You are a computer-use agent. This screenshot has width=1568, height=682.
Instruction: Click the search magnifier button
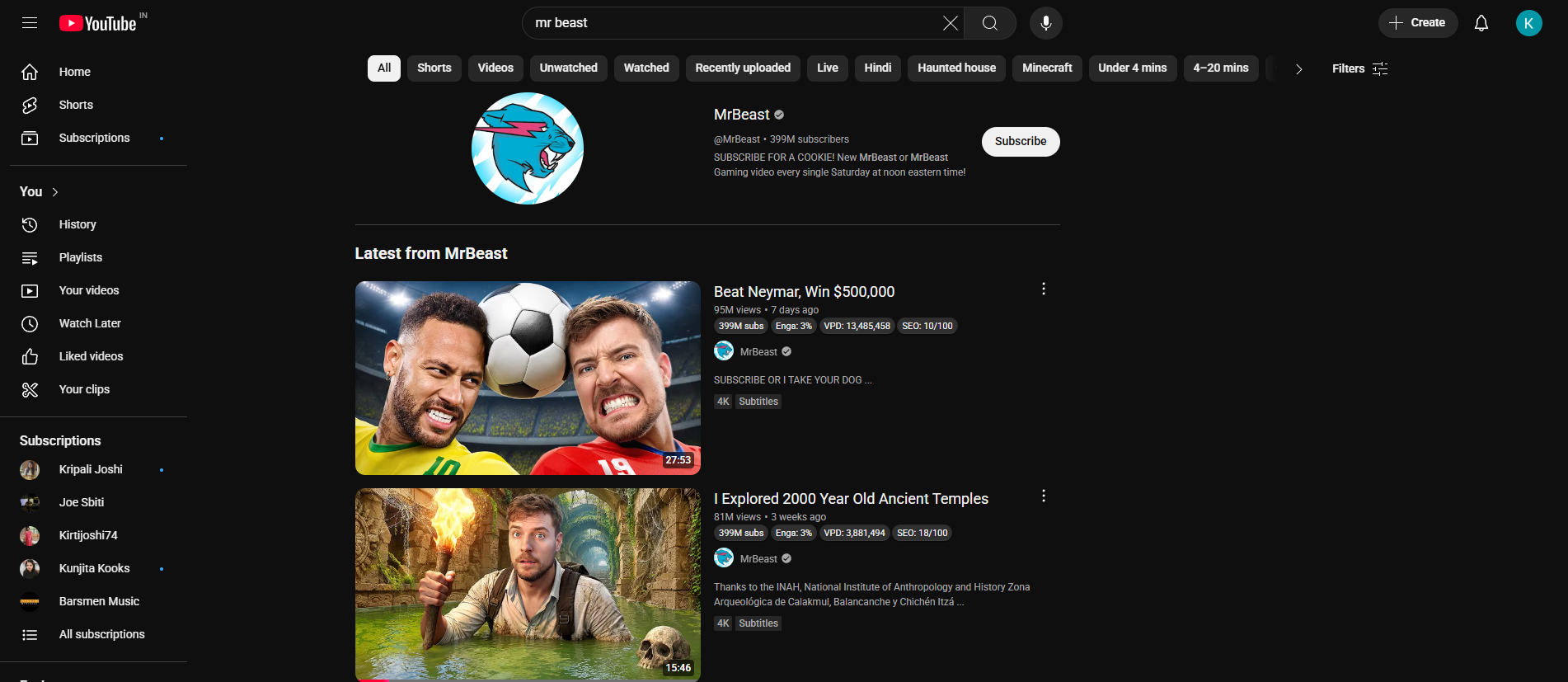[x=989, y=23]
